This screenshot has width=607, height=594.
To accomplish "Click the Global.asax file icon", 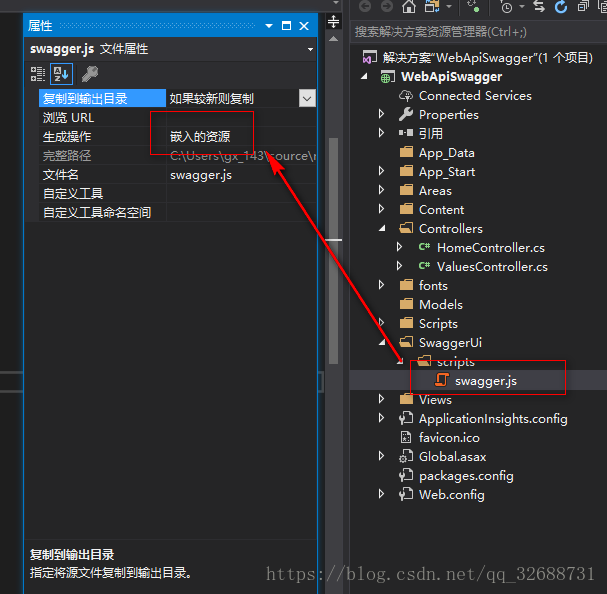I will tap(406, 457).
